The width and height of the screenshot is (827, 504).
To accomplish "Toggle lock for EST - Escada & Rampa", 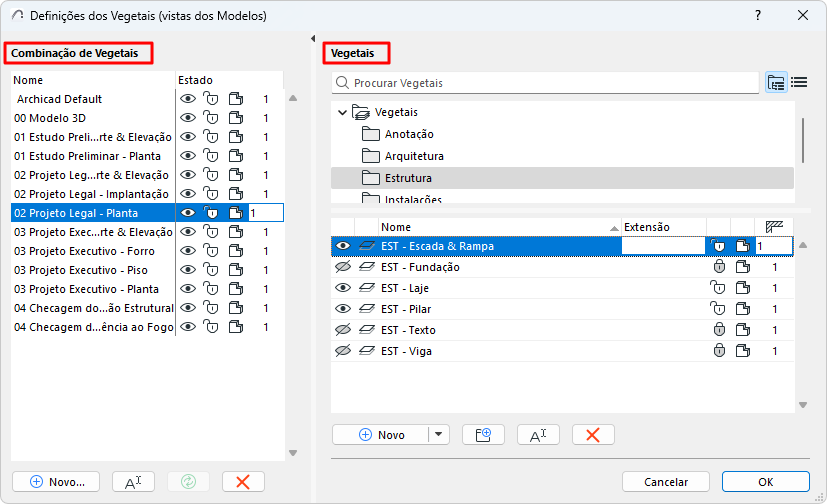I will (x=718, y=246).
